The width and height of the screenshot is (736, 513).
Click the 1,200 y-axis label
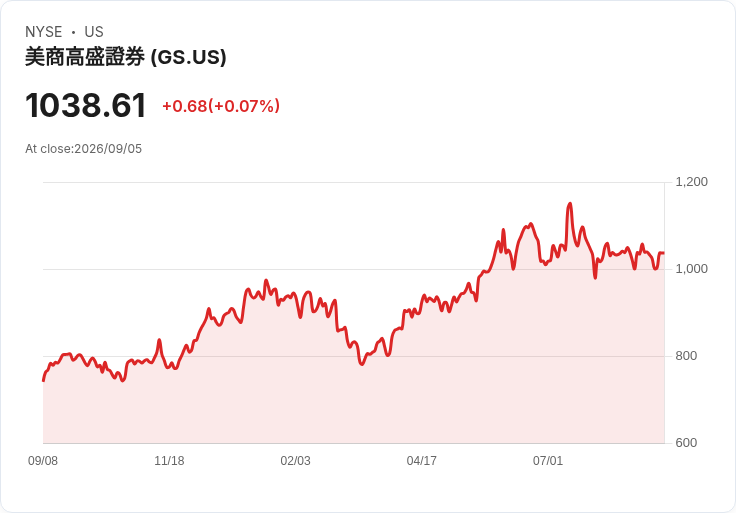click(691, 182)
